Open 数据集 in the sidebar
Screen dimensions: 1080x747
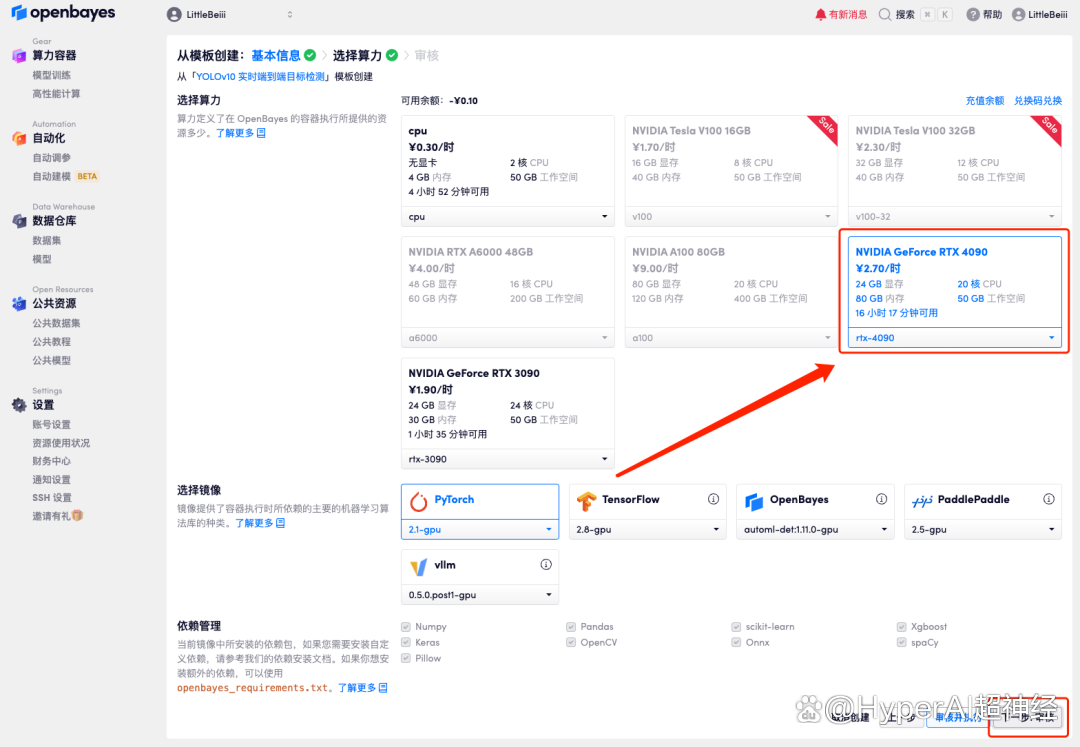point(46,241)
